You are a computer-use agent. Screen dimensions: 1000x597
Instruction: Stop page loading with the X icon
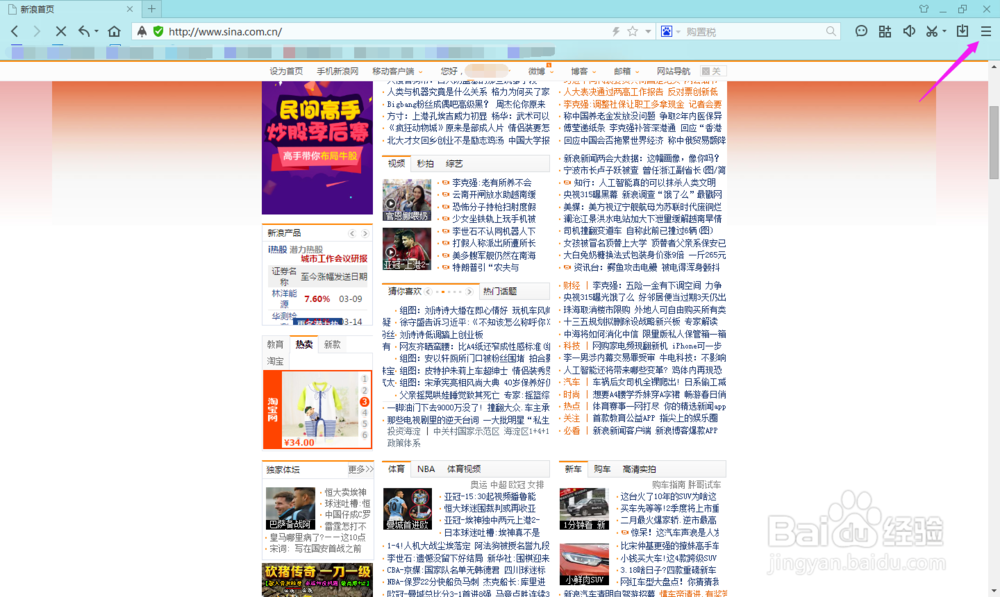point(61,31)
